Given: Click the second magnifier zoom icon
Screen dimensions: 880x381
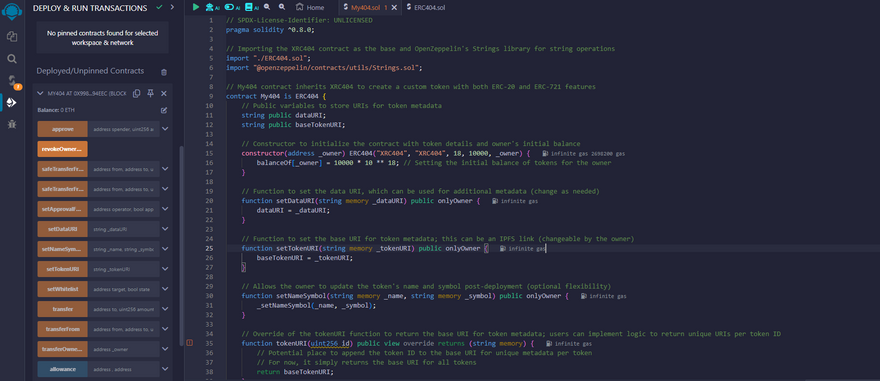Looking at the screenshot, I should pos(281,7).
